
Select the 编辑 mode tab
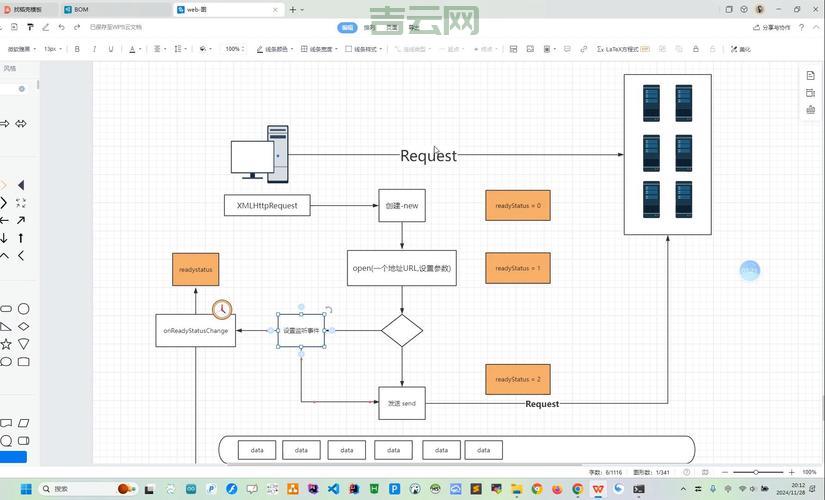tap(347, 28)
